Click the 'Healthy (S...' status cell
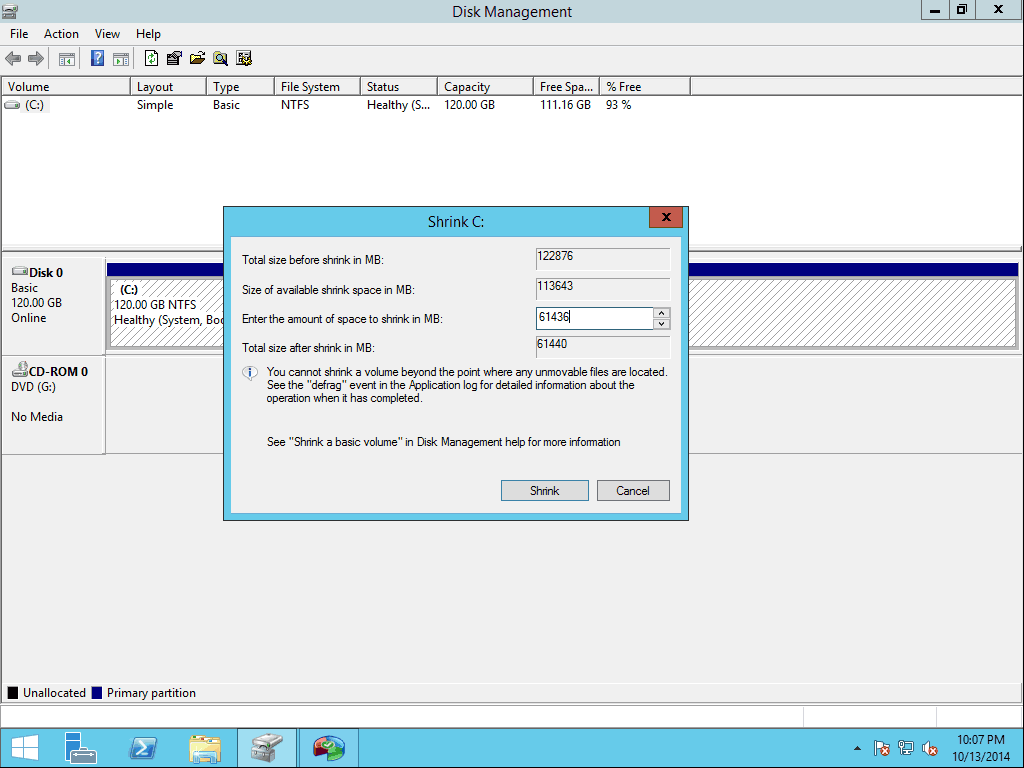1024x768 pixels. click(398, 104)
